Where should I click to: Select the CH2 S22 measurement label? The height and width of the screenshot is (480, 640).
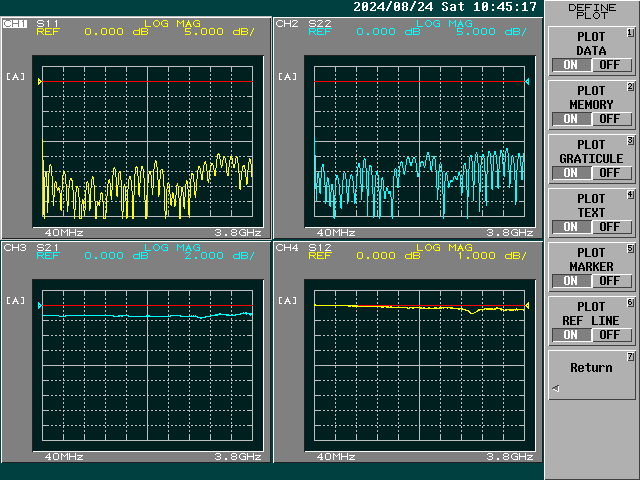320,22
